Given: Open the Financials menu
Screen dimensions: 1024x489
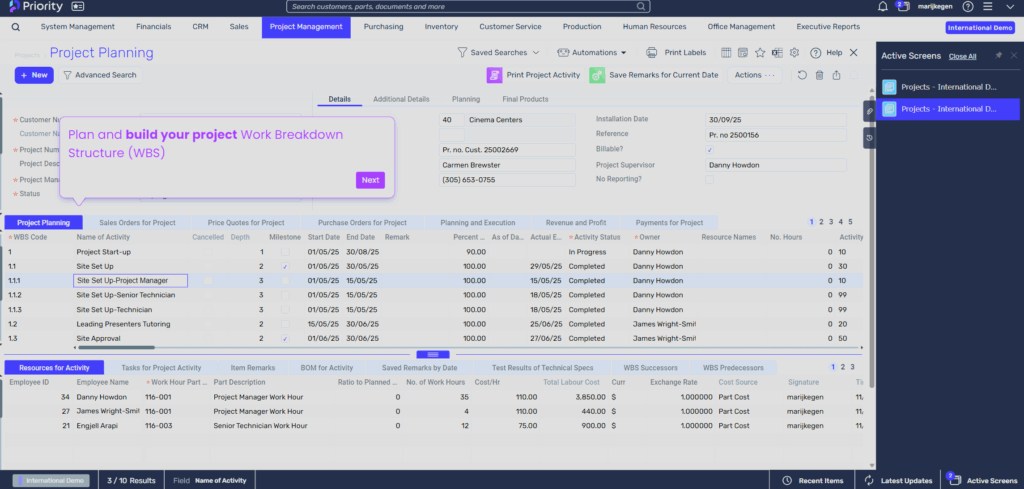Looking at the screenshot, I should tap(153, 27).
